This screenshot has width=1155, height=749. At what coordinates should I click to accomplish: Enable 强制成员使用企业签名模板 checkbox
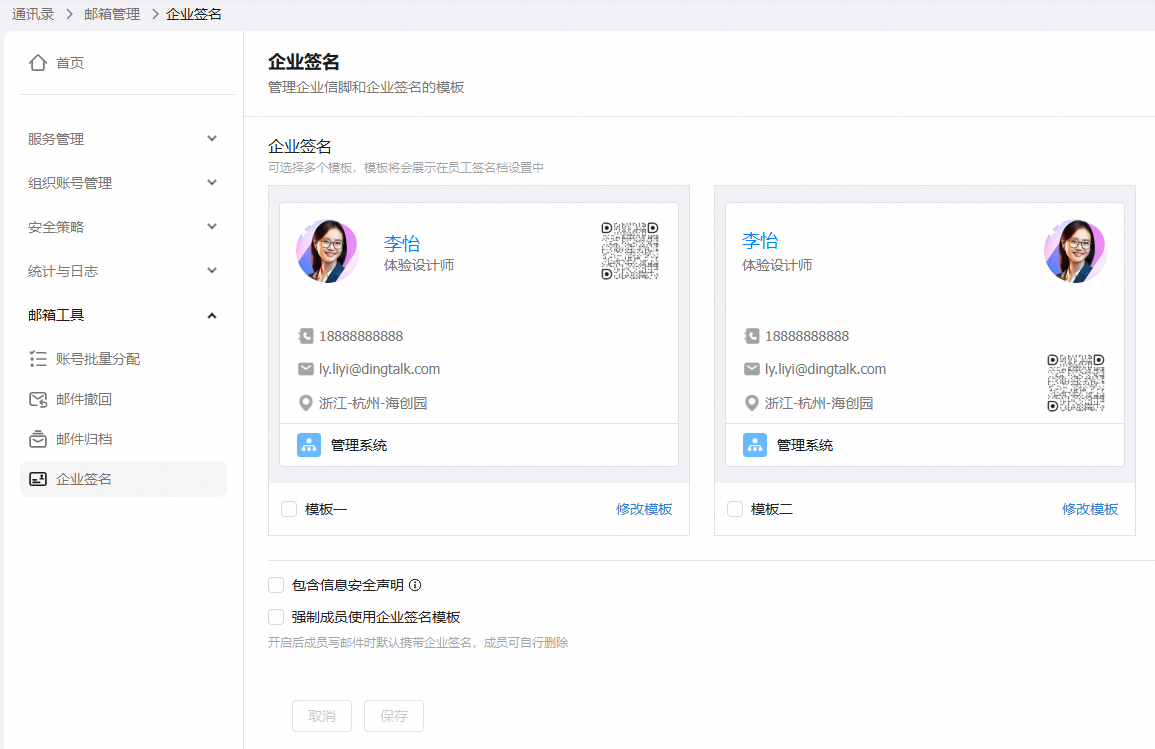pyautogui.click(x=276, y=617)
